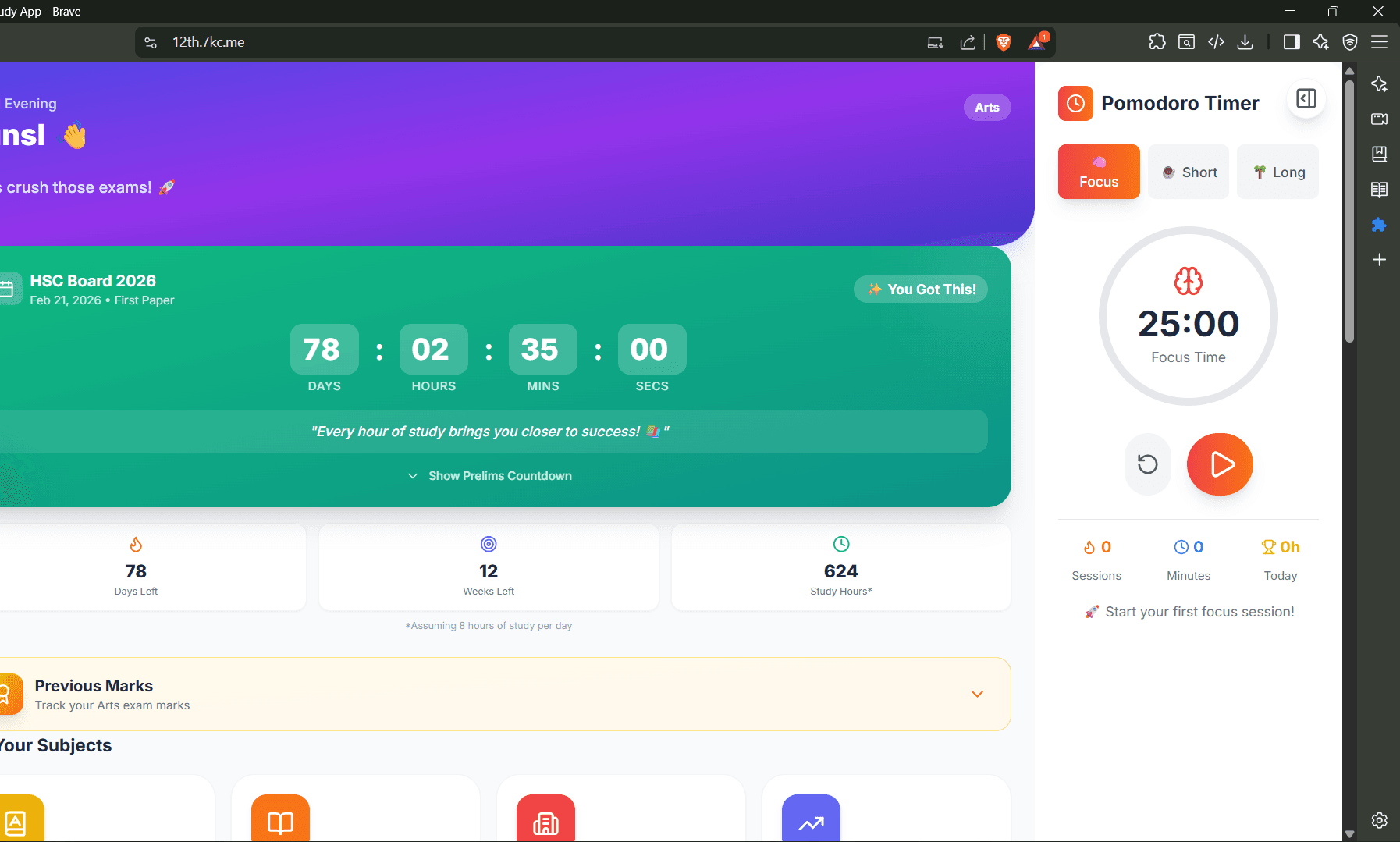This screenshot has width=1400, height=842.
Task: Switch to Long break mode
Action: click(x=1277, y=172)
